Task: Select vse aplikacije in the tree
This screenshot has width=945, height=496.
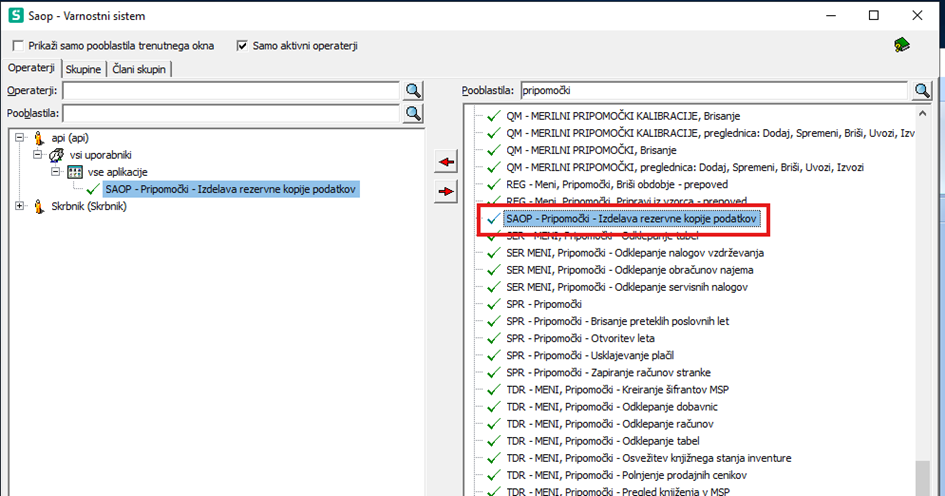Action: click(118, 172)
